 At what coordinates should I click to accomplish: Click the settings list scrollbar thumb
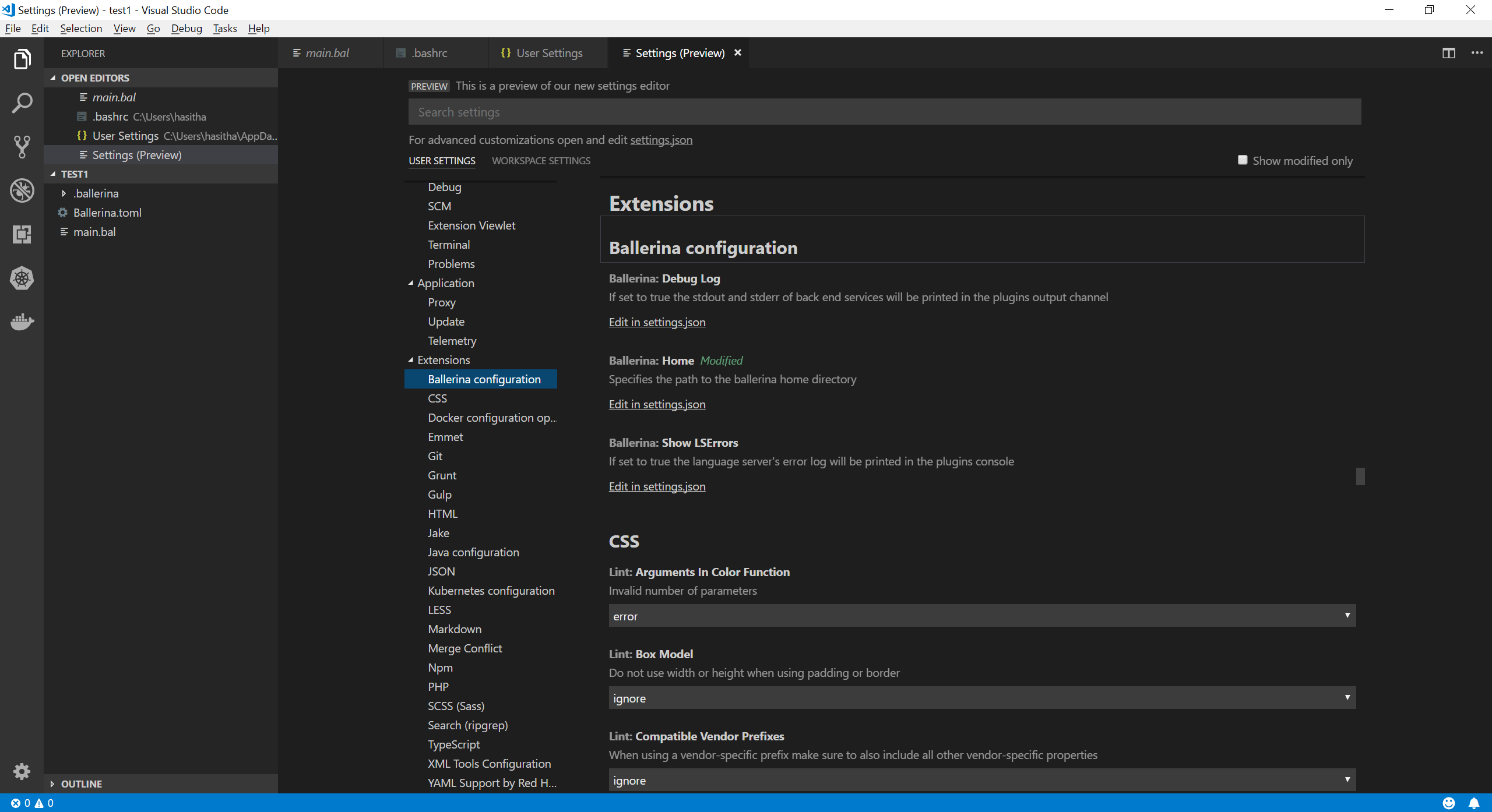[1360, 476]
